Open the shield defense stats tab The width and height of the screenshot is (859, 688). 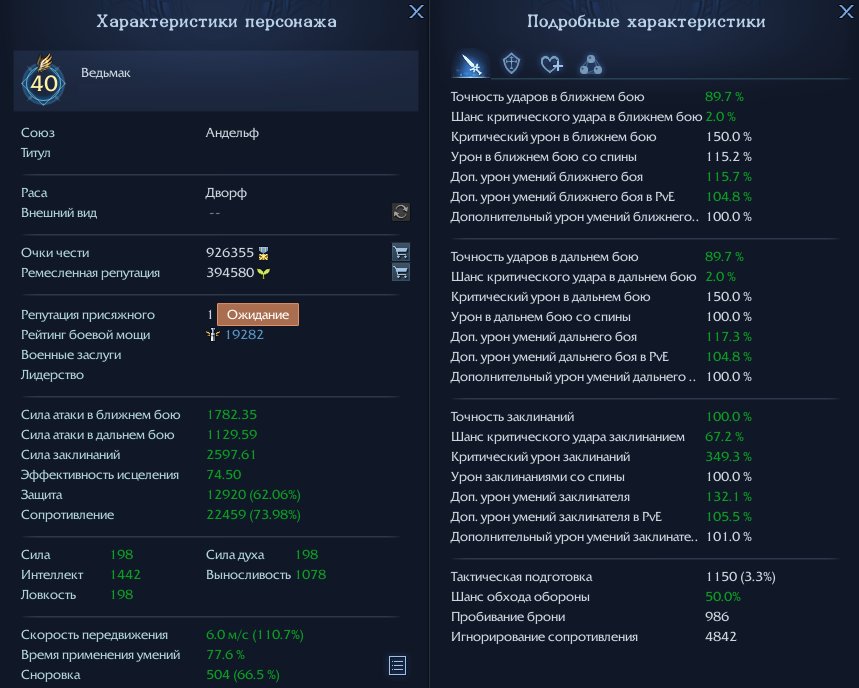[511, 64]
